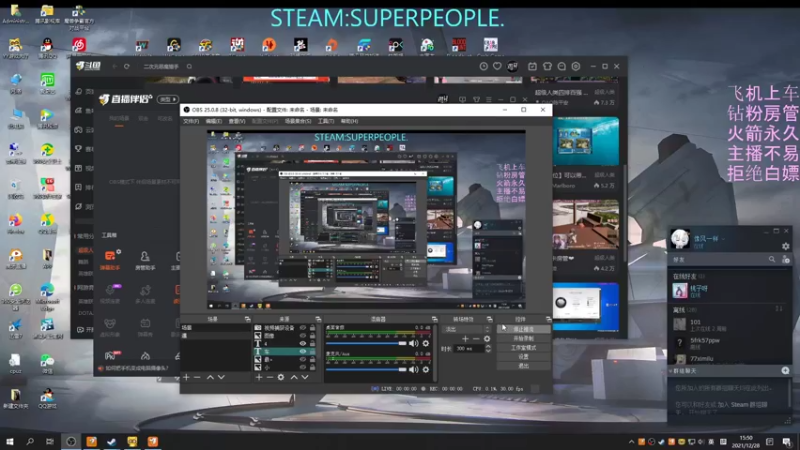Open transition properties gear icon
800x450 pixels.
(487, 339)
